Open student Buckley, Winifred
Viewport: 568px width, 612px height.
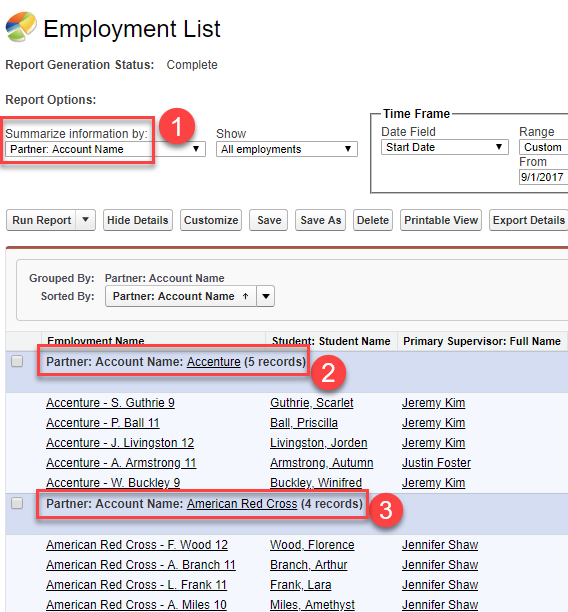(x=316, y=483)
